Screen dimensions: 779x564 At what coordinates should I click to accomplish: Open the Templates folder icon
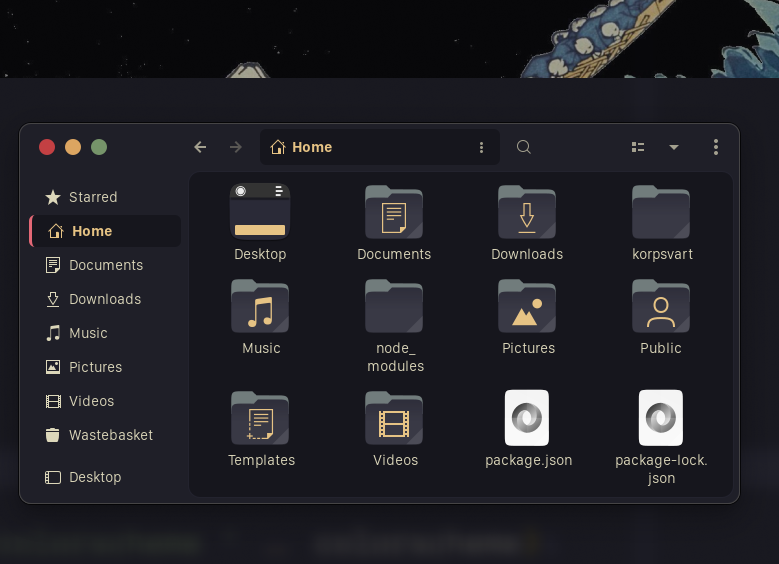(x=260, y=418)
